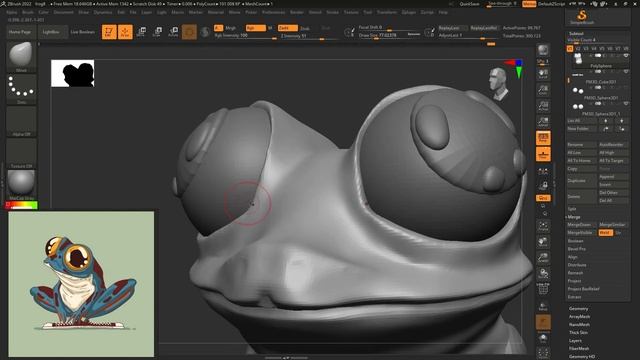Toggle the Persp perspective button
This screenshot has width=640, height=360.
[543, 138]
